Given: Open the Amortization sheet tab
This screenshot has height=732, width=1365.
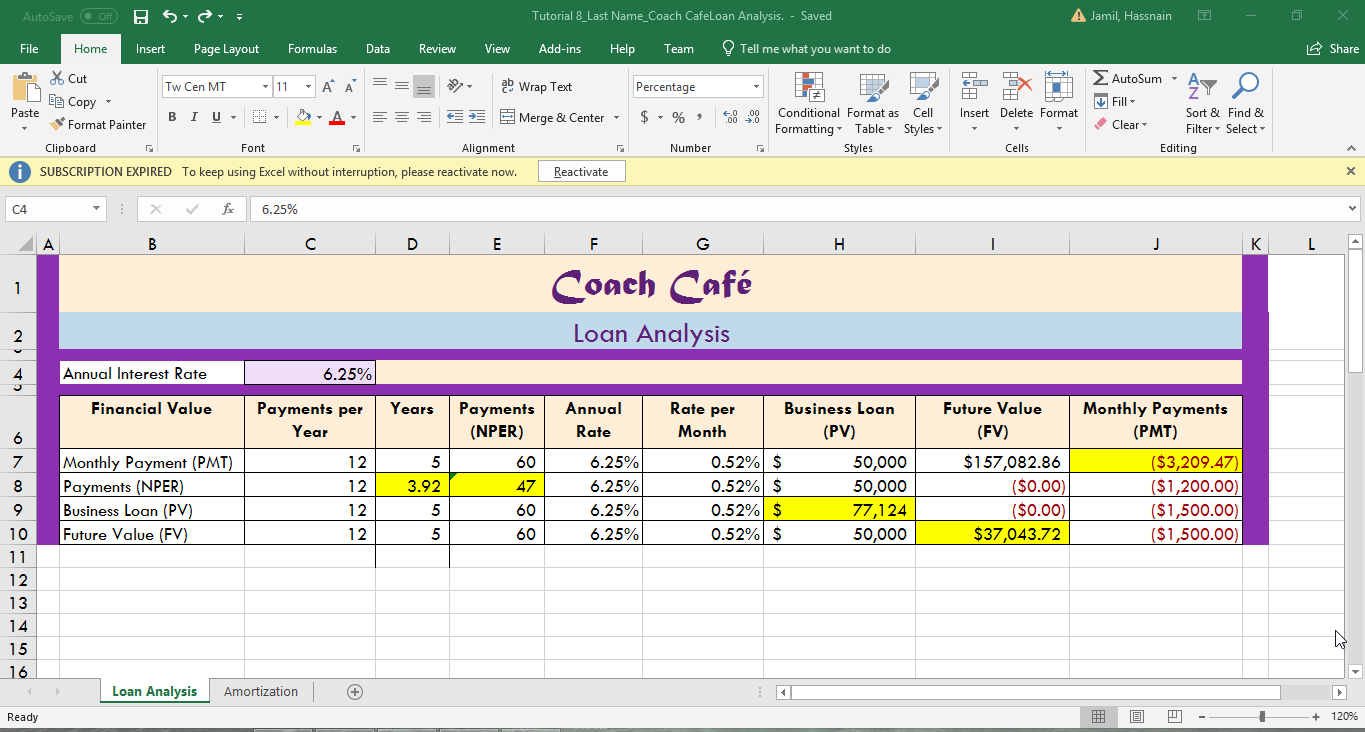Looking at the screenshot, I should (x=261, y=691).
